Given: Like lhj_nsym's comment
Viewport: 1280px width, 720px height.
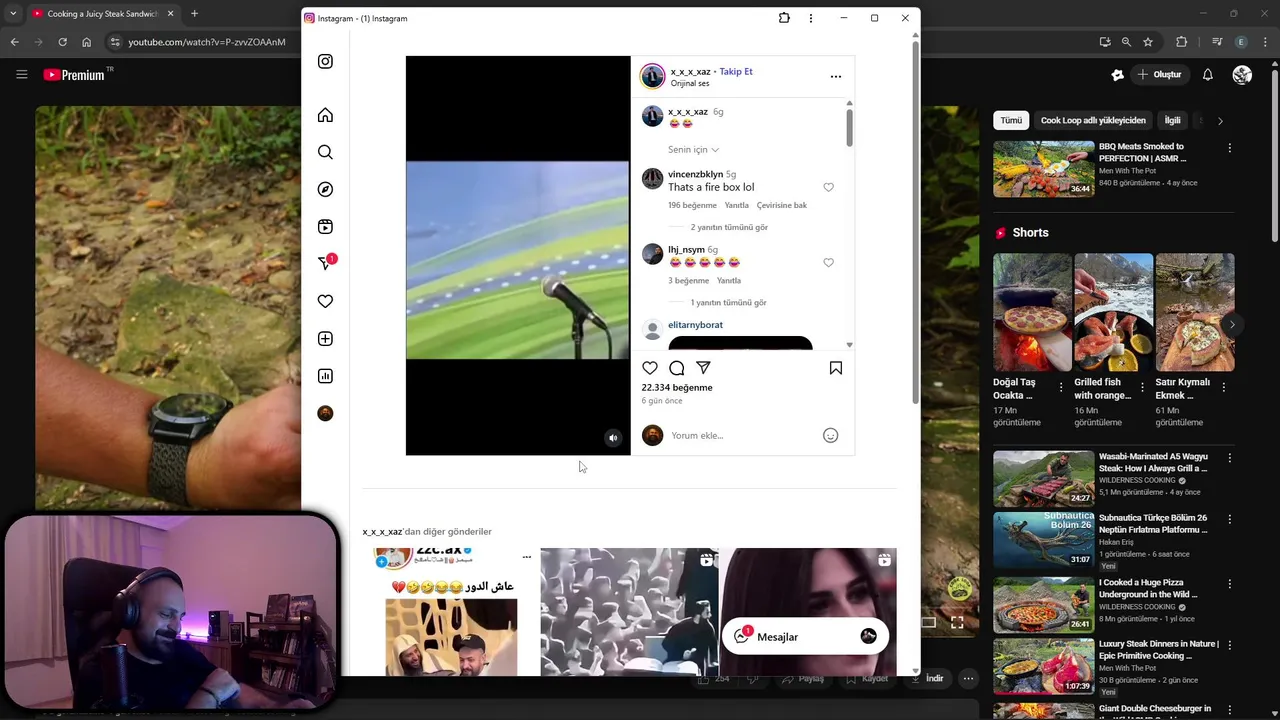Looking at the screenshot, I should [x=828, y=262].
